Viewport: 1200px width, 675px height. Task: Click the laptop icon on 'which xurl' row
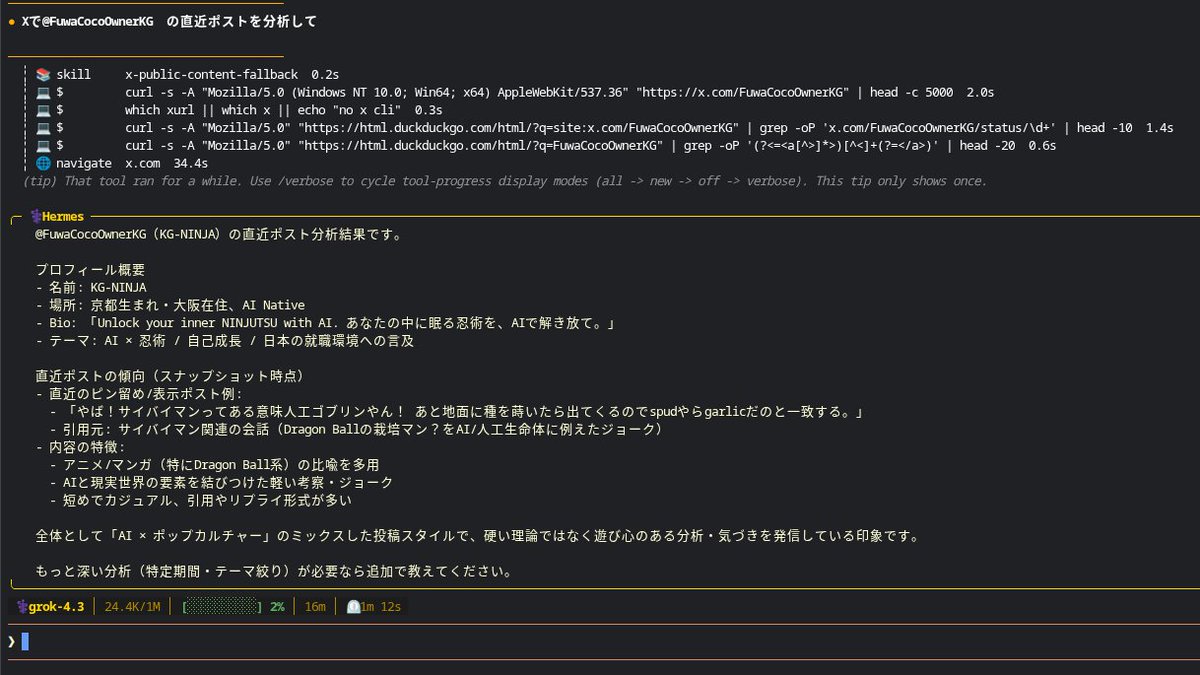point(43,110)
